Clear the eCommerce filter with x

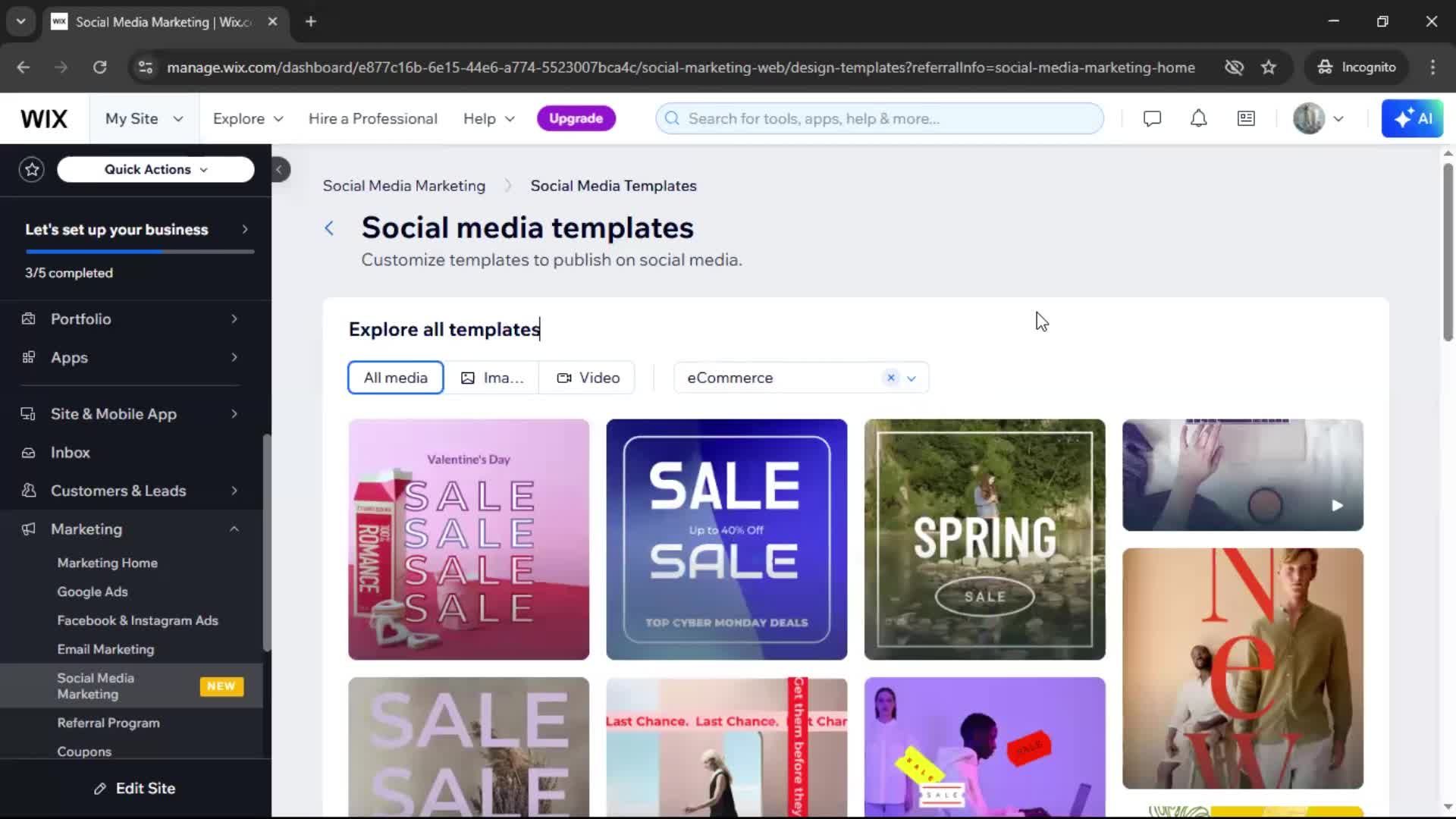891,378
